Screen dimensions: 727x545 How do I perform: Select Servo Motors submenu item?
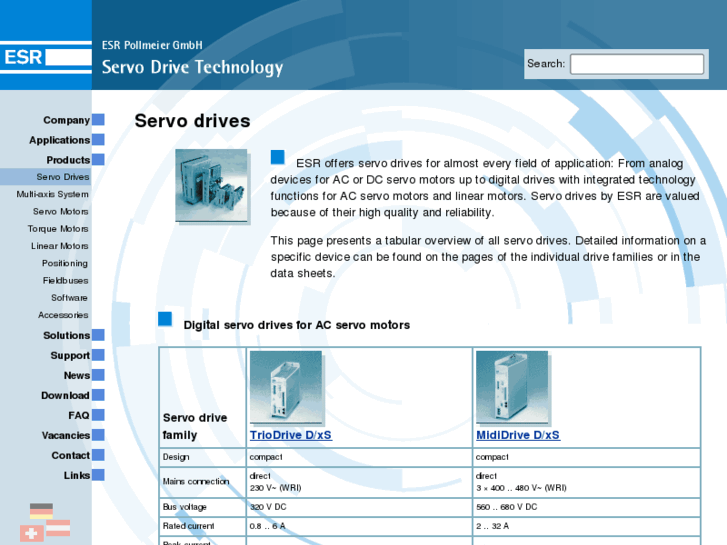click(60, 211)
